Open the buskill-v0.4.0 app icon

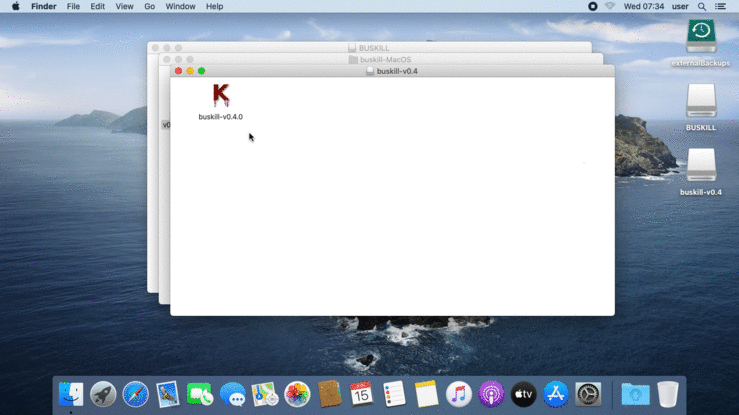point(221,95)
